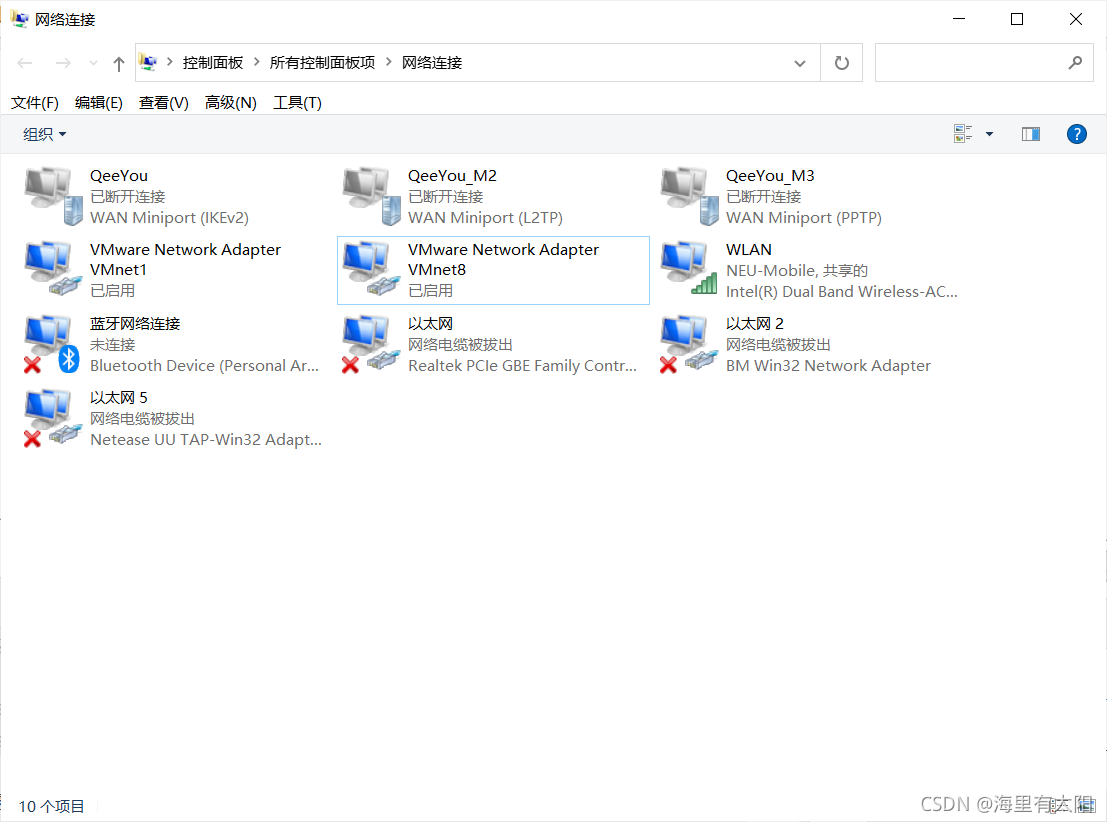Open the 文件(F) menu
This screenshot has width=1107, height=822.
point(35,103)
